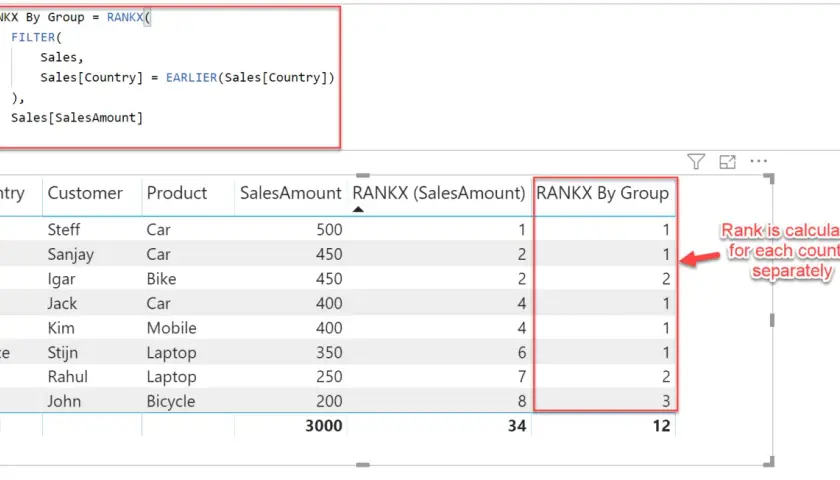Open the more options ellipsis menu
The image size is (840, 480).
pos(759,161)
